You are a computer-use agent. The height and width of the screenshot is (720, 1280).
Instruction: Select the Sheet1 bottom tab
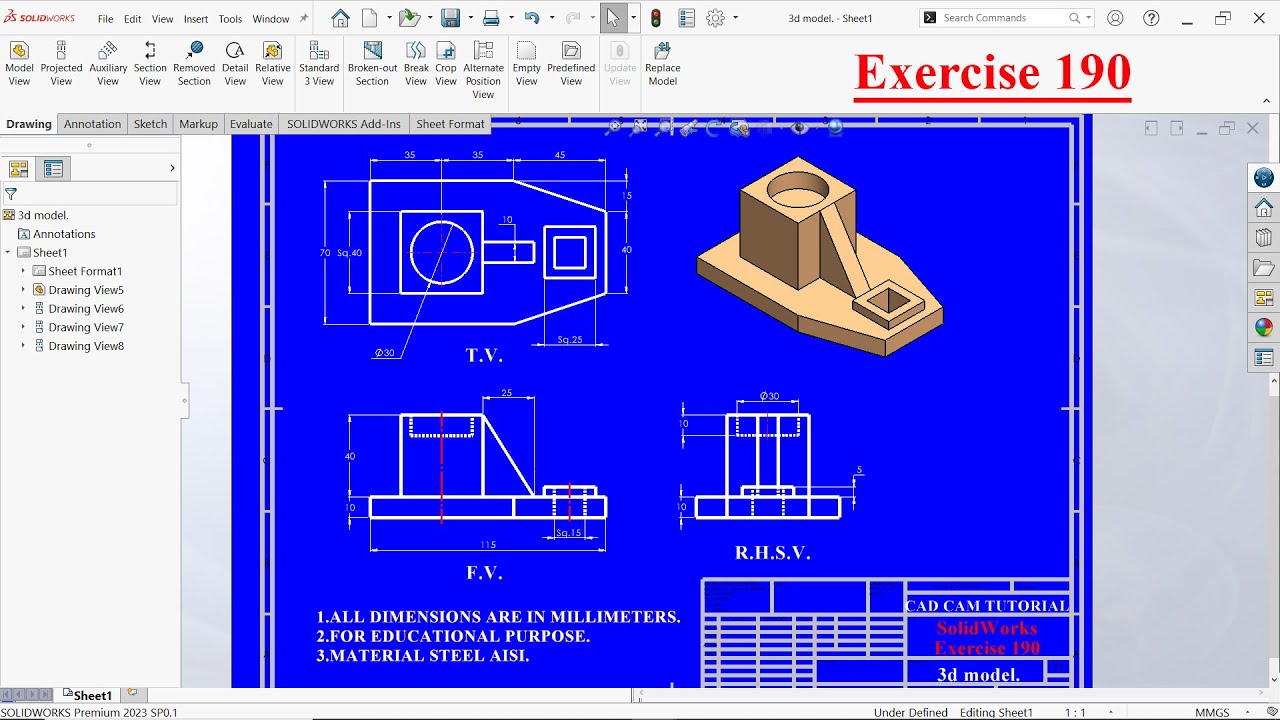coord(90,695)
